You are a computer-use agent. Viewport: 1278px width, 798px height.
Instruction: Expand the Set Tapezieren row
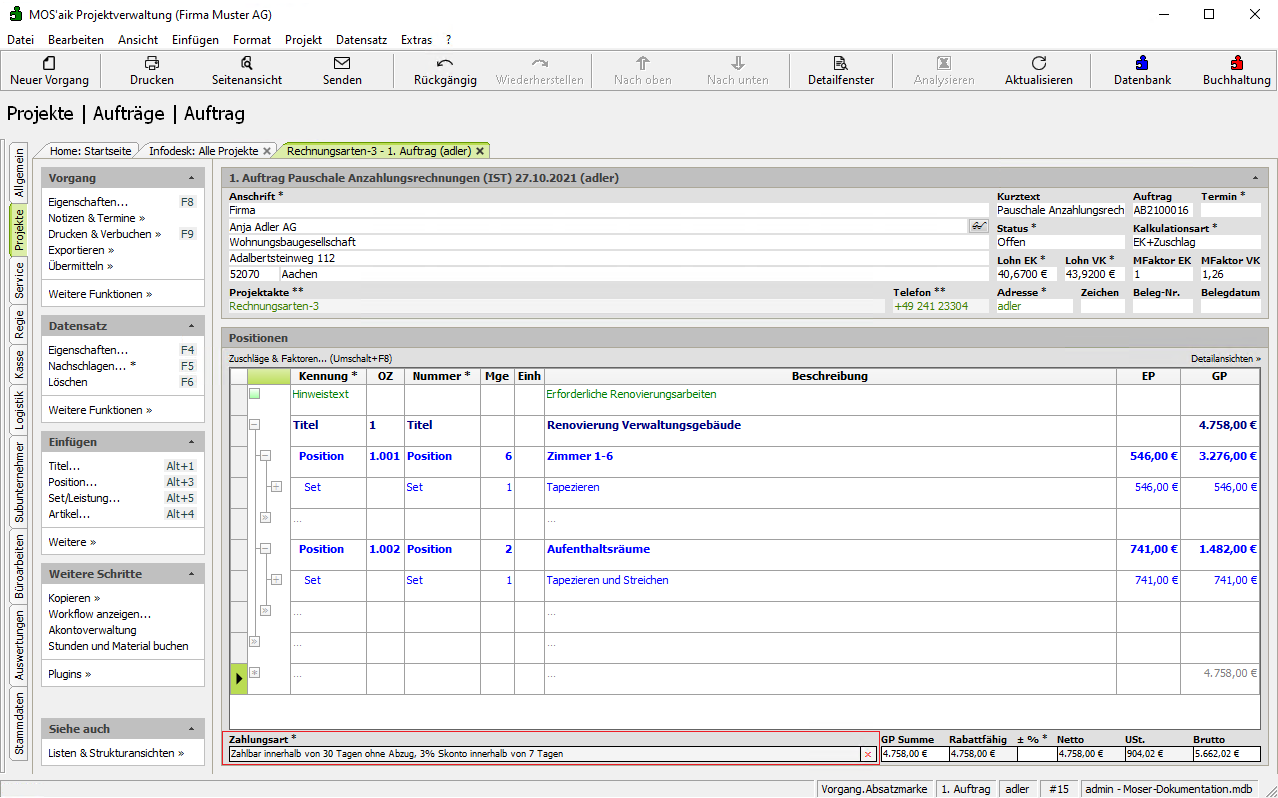(276, 487)
